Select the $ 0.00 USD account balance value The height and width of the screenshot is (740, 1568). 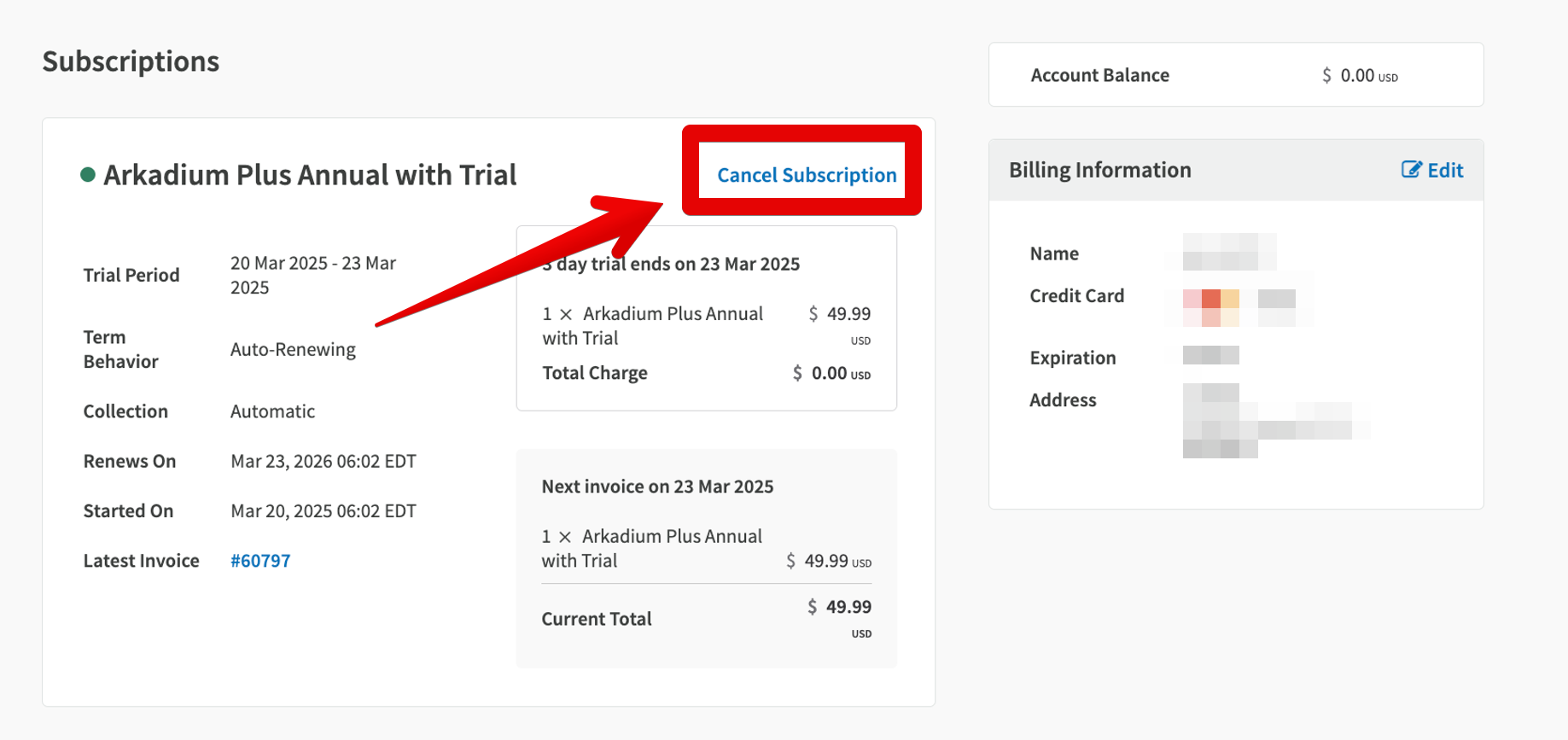point(1360,75)
